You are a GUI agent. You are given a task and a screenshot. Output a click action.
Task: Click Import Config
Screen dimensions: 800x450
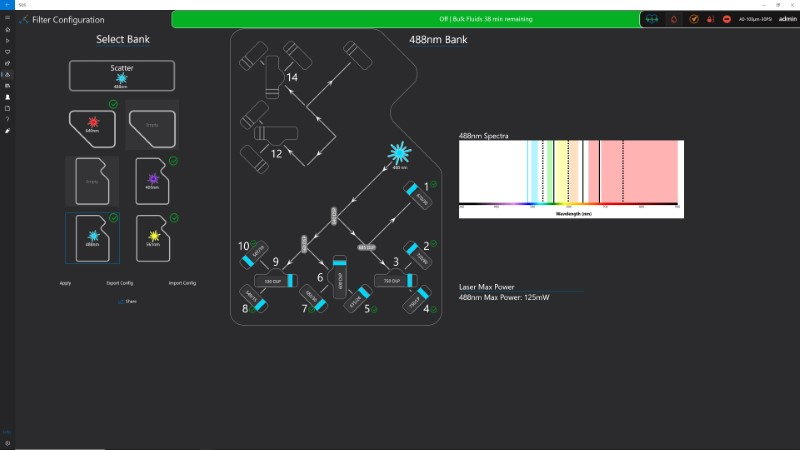coord(182,283)
